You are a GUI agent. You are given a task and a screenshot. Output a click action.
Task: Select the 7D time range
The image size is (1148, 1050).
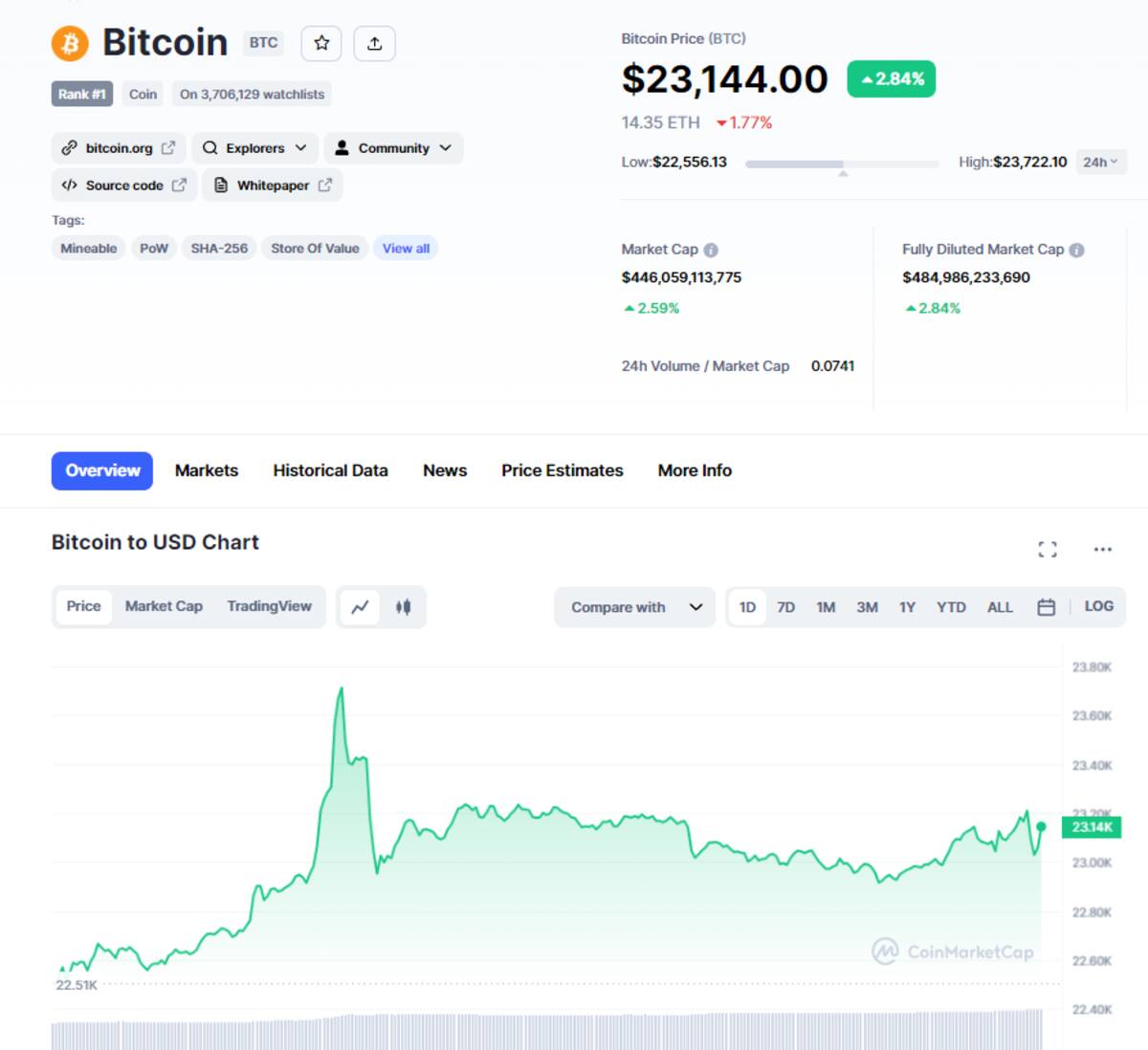click(786, 607)
